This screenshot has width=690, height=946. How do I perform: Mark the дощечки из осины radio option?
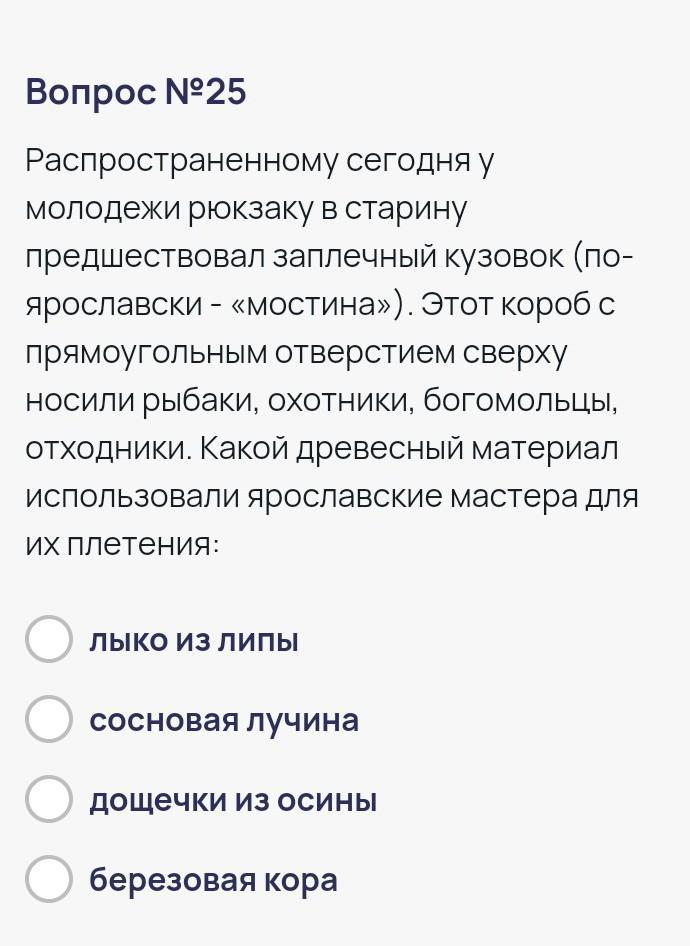(x=49, y=799)
